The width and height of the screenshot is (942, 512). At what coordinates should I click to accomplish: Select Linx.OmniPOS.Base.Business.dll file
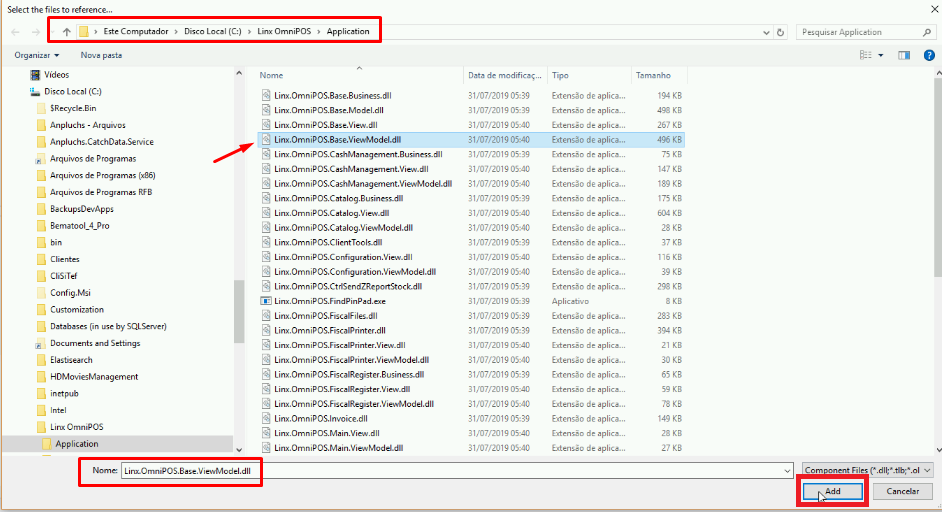[x=332, y=96]
